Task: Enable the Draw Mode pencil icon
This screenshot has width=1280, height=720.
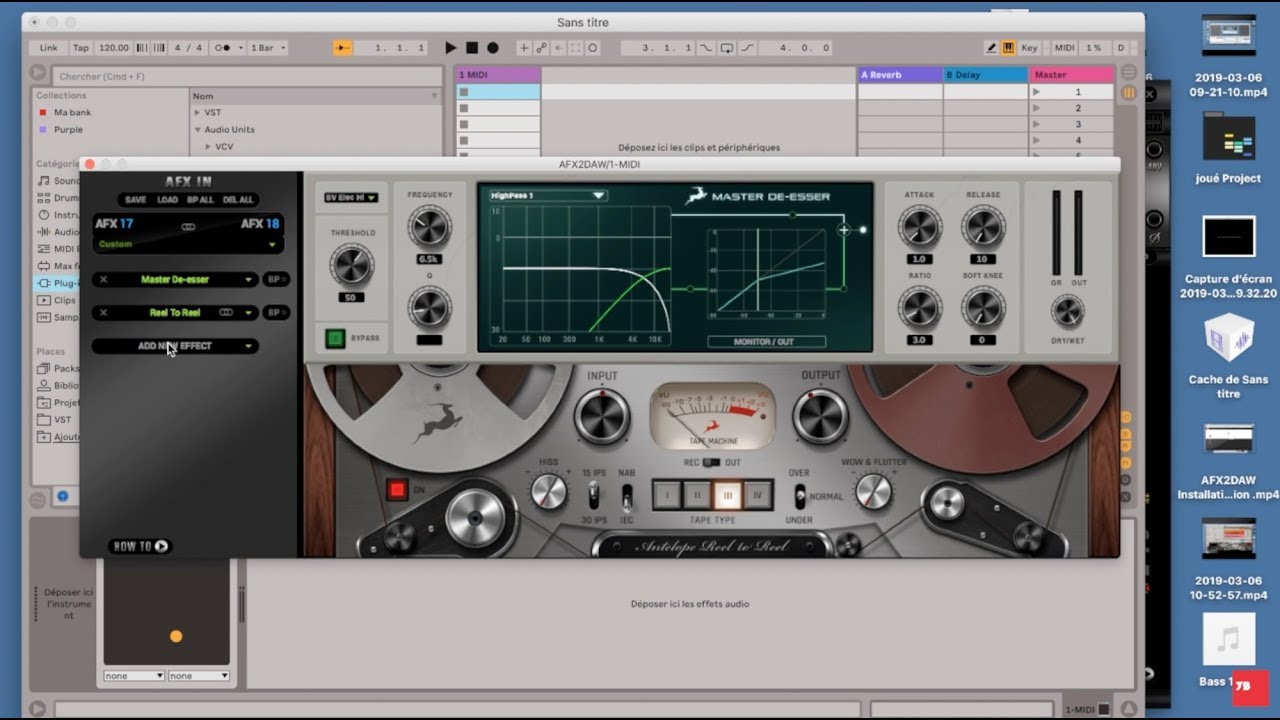Action: click(991, 48)
